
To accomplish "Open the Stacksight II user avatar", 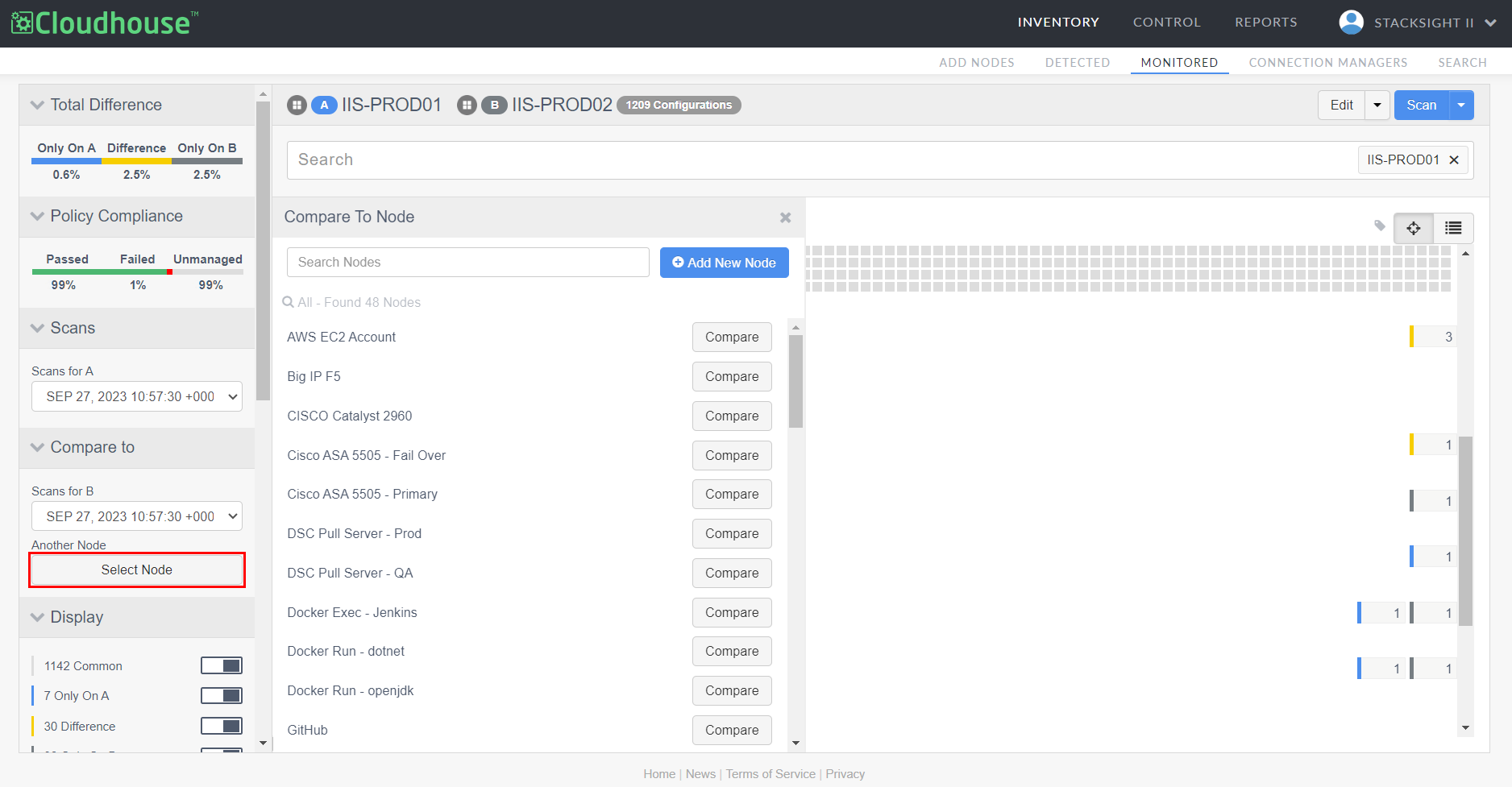I will (1351, 22).
